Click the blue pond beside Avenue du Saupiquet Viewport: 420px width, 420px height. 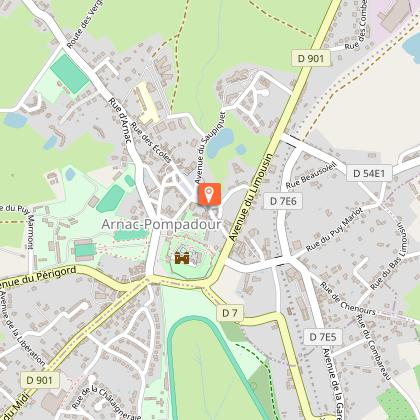(x=220, y=143)
